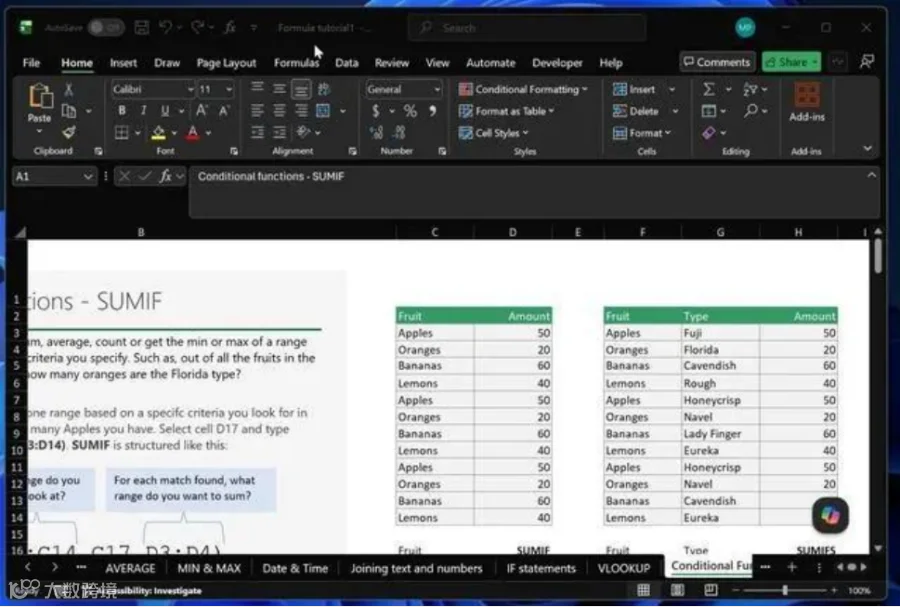Screen dimensions: 900x607
Task: Click Decrease Indent icon
Action: coord(258,133)
